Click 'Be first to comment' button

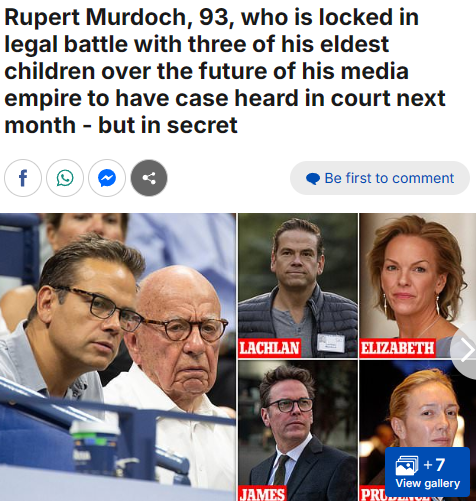coord(380,178)
